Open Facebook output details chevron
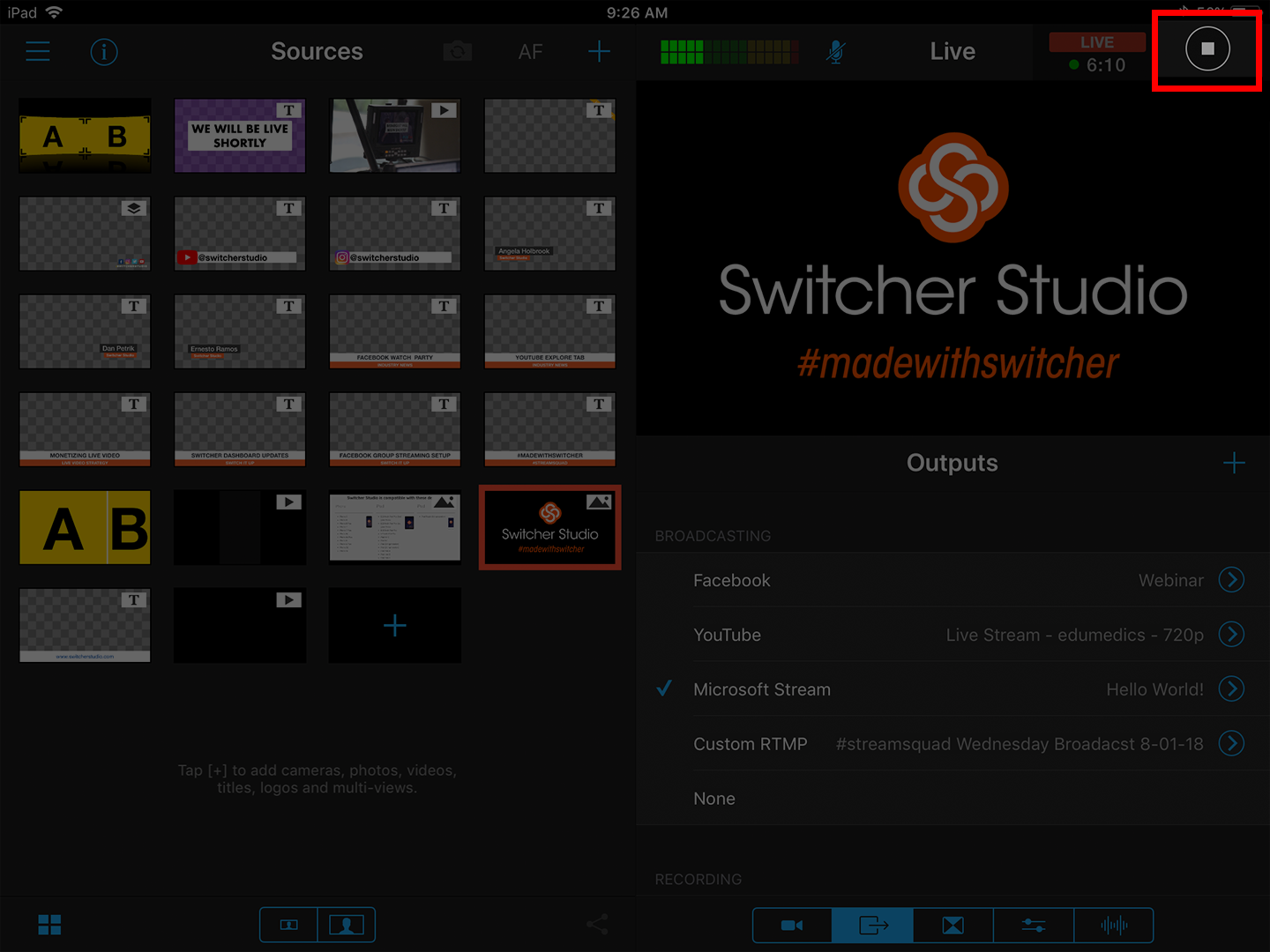 click(x=1231, y=579)
